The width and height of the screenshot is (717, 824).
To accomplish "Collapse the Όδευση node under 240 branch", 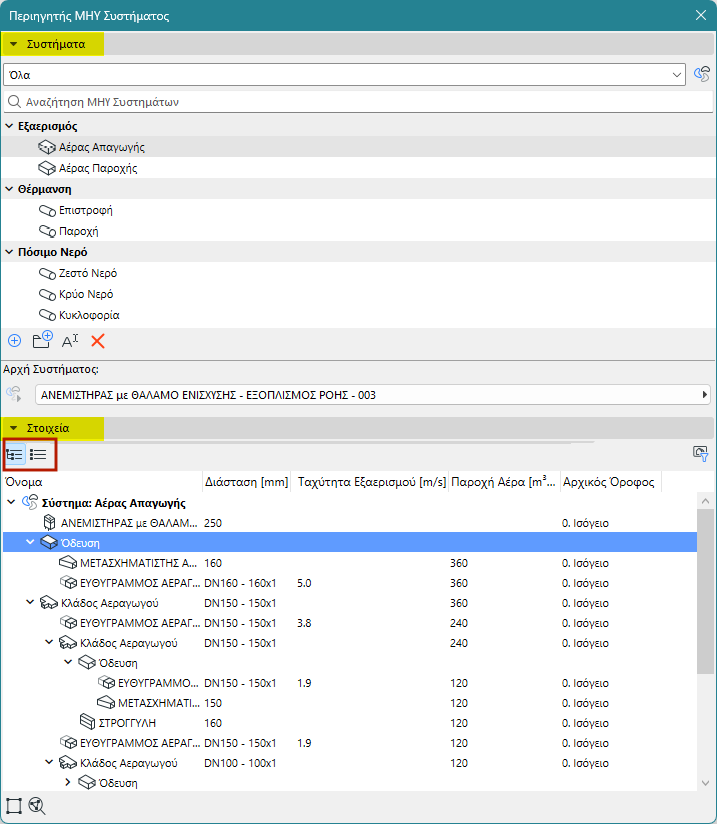I will [x=68, y=662].
